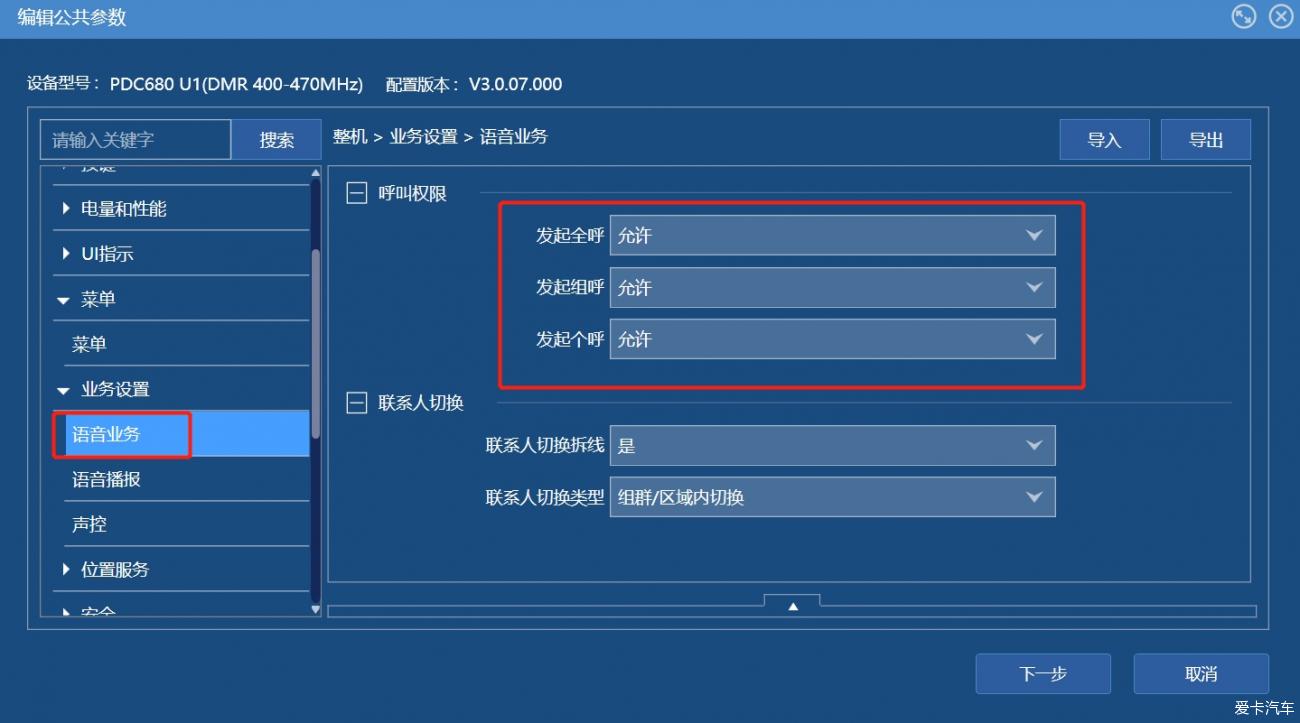Click the 导出 export button

(x=1205, y=139)
